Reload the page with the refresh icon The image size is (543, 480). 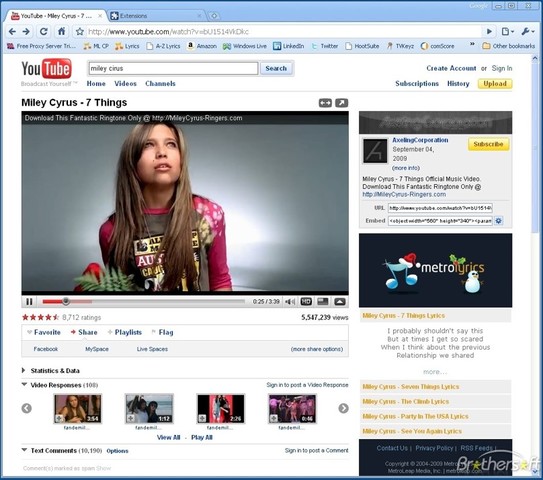[x=44, y=32]
